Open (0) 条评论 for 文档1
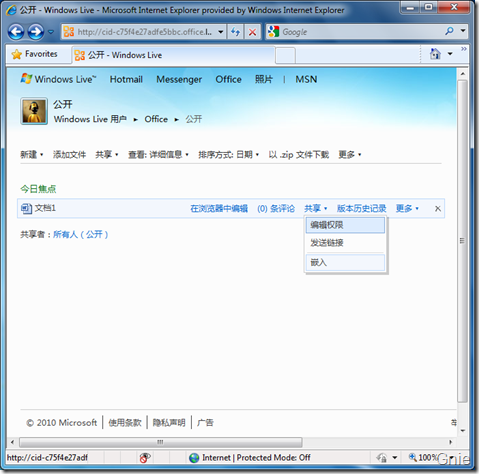 tap(276, 209)
